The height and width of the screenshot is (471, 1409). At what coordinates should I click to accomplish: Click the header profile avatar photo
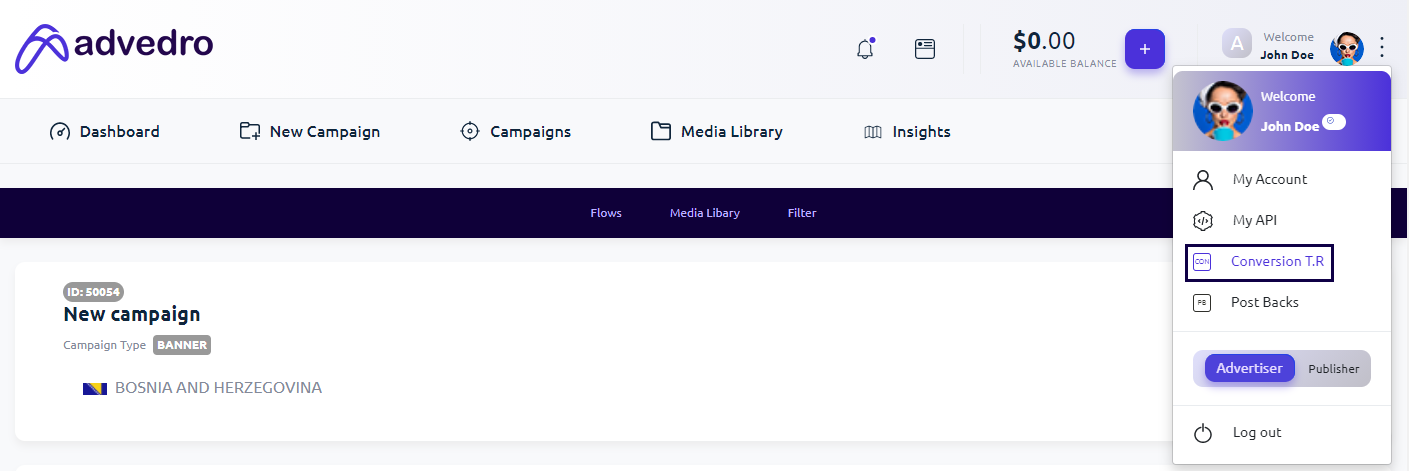(x=1346, y=47)
